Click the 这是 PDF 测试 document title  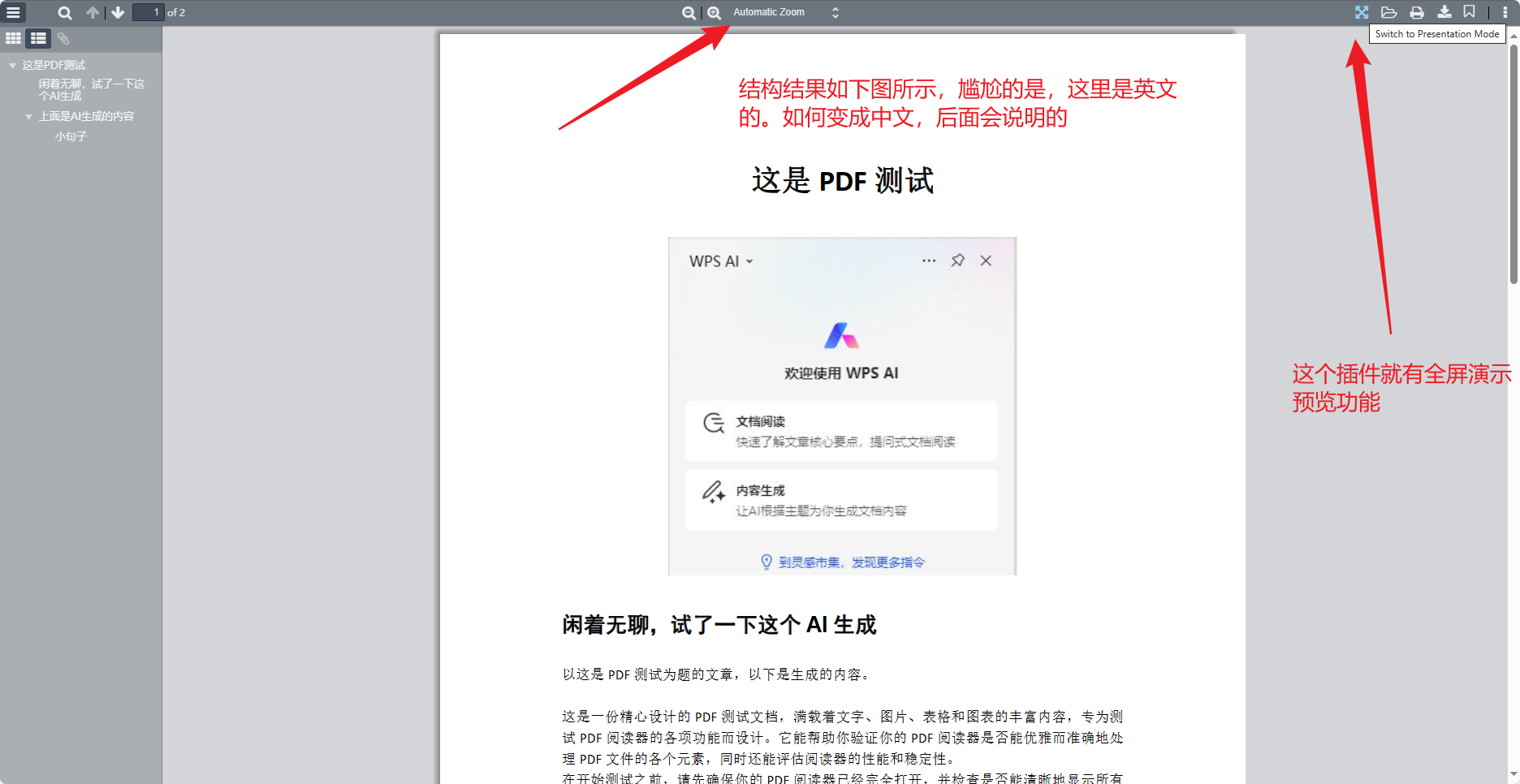[843, 180]
